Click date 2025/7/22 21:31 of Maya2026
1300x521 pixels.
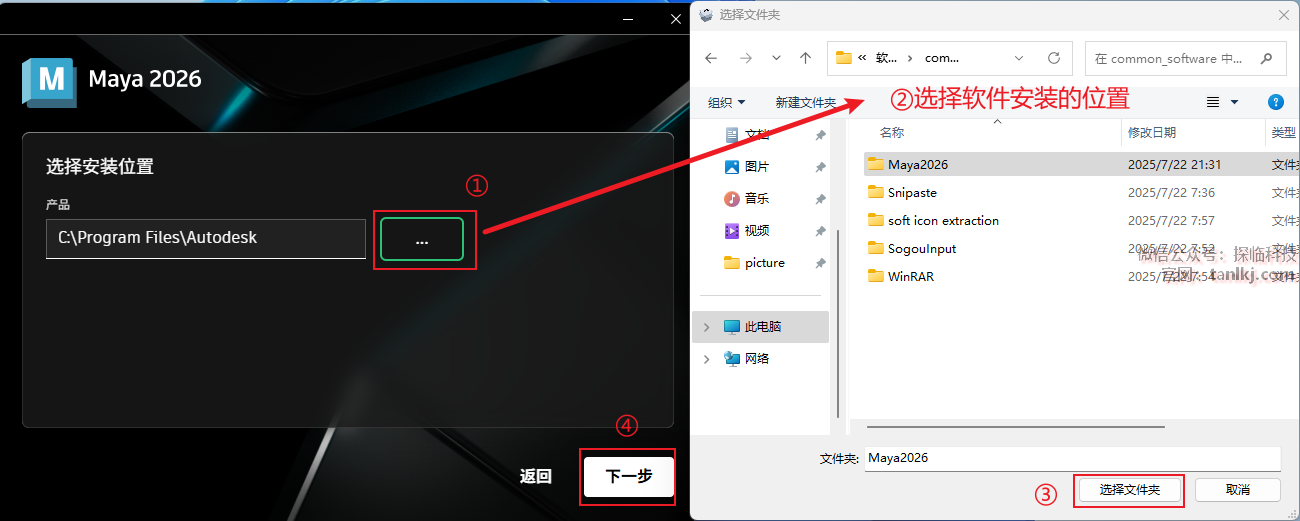coord(1174,164)
